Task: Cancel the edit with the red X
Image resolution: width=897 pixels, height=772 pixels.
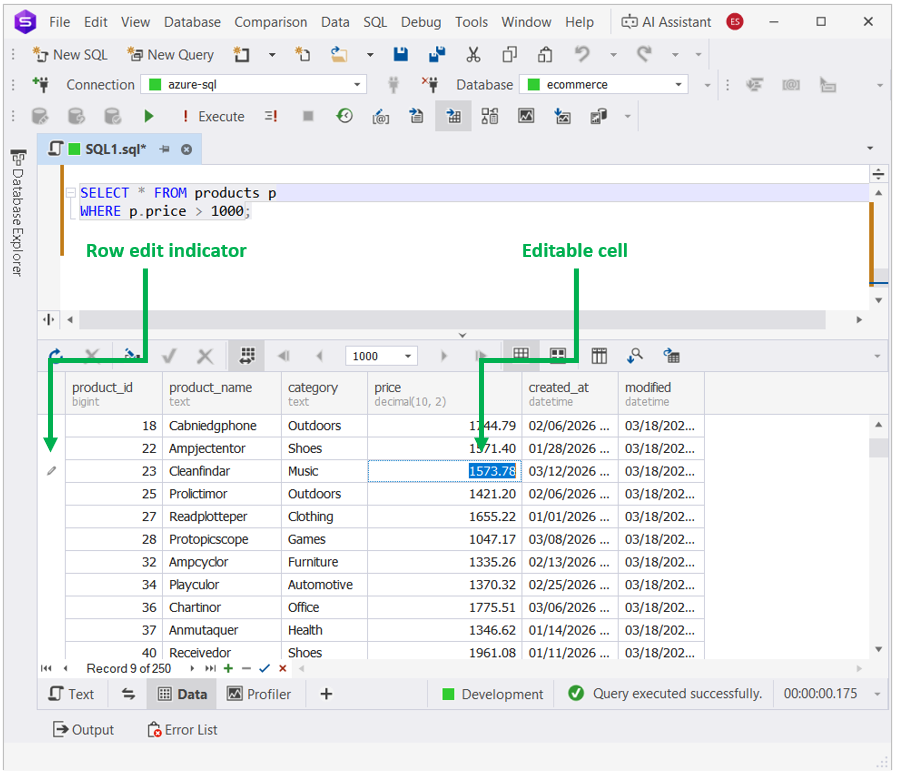Action: pyautogui.click(x=283, y=668)
